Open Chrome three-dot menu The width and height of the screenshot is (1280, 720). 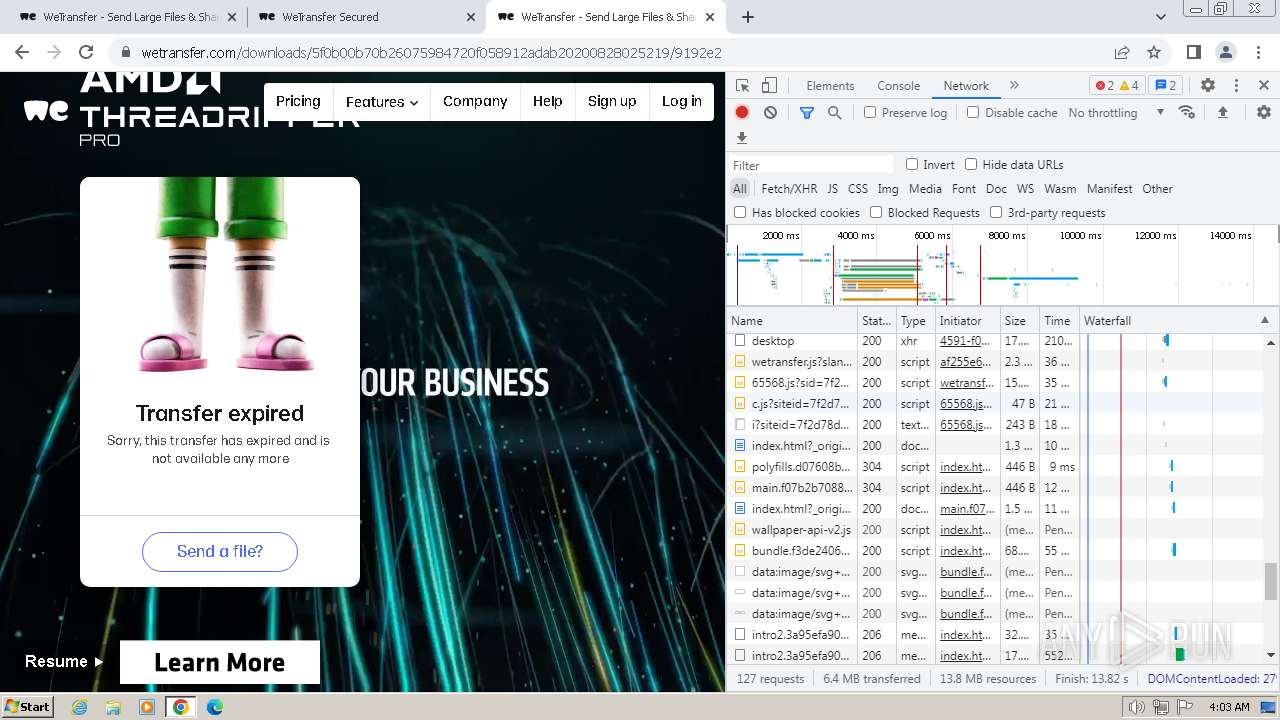click(1258, 52)
